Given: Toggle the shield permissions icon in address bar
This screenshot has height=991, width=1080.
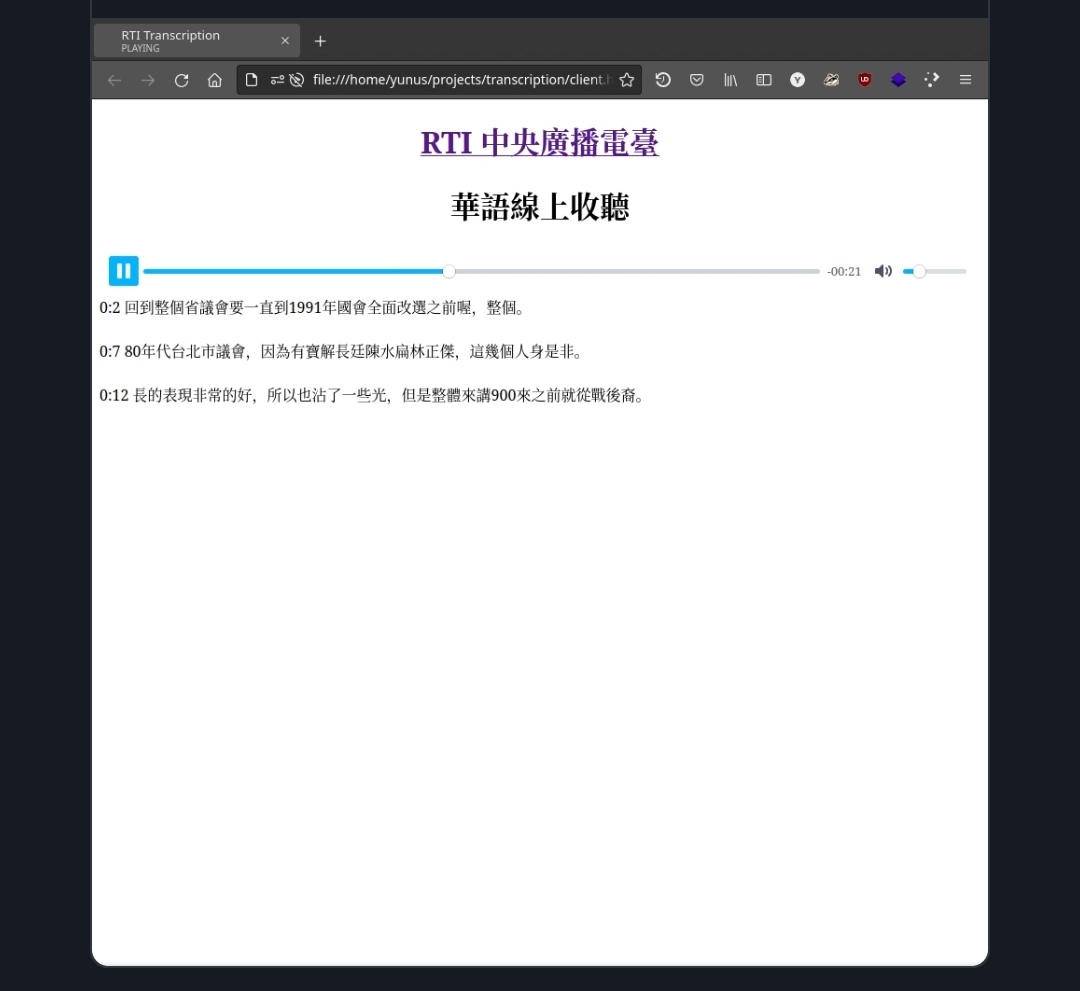Looking at the screenshot, I should click(274, 80).
